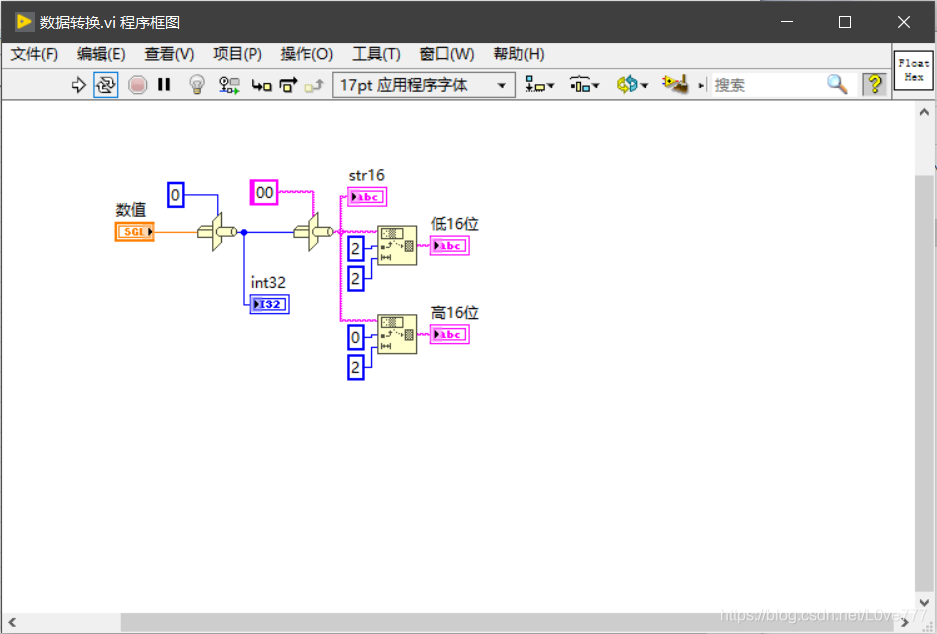Click the Step Over button

[288, 85]
